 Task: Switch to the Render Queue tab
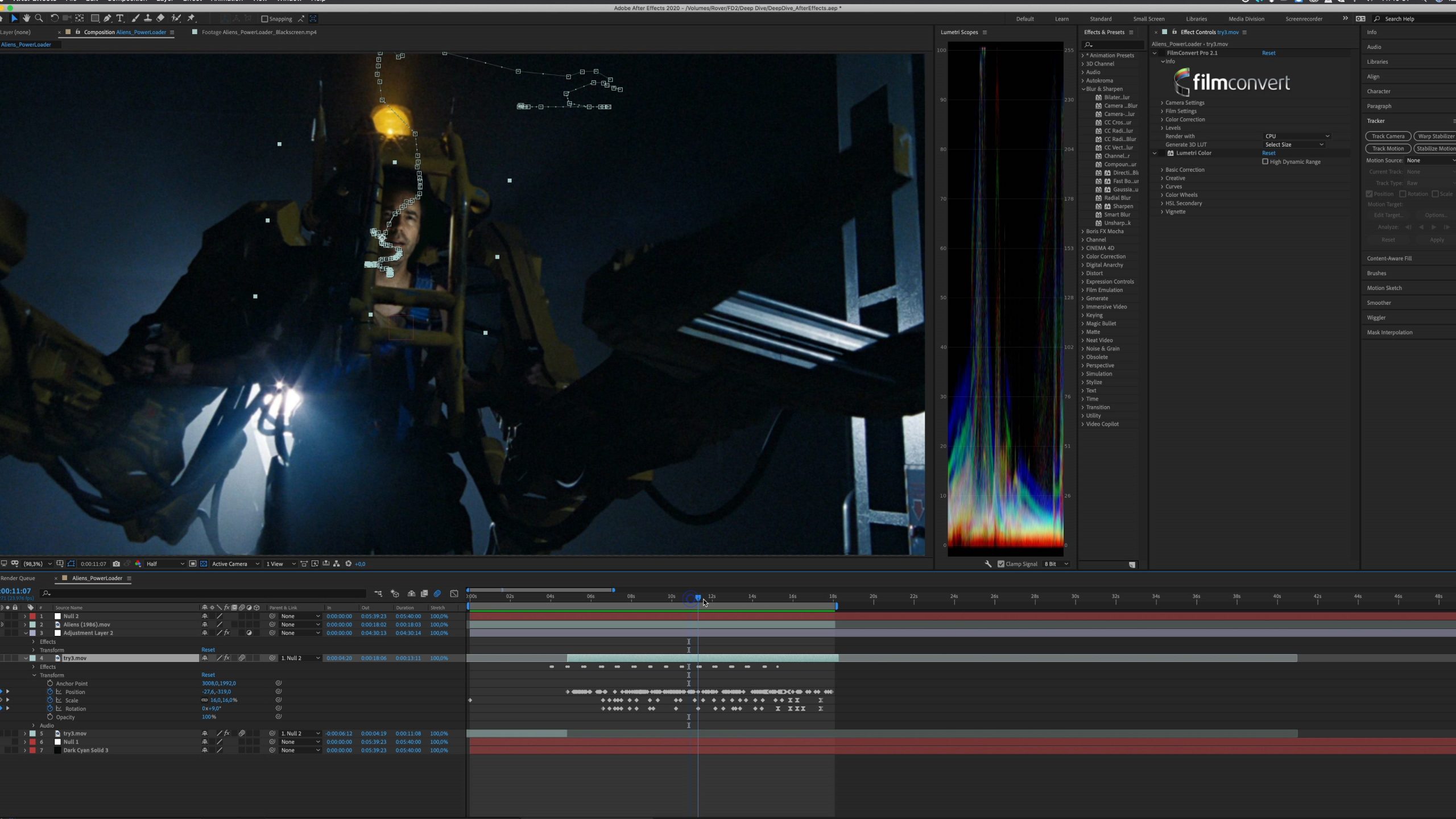coord(18,578)
